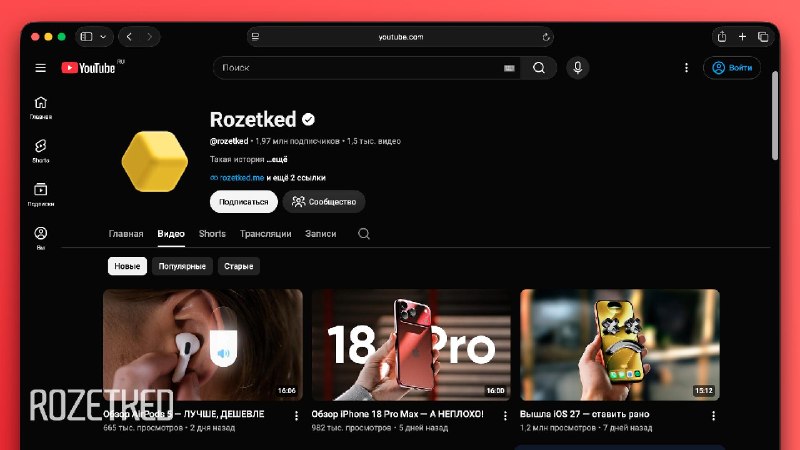The width and height of the screenshot is (800, 450).
Task: Open the iOS 27 video thumbnail
Action: point(620,345)
